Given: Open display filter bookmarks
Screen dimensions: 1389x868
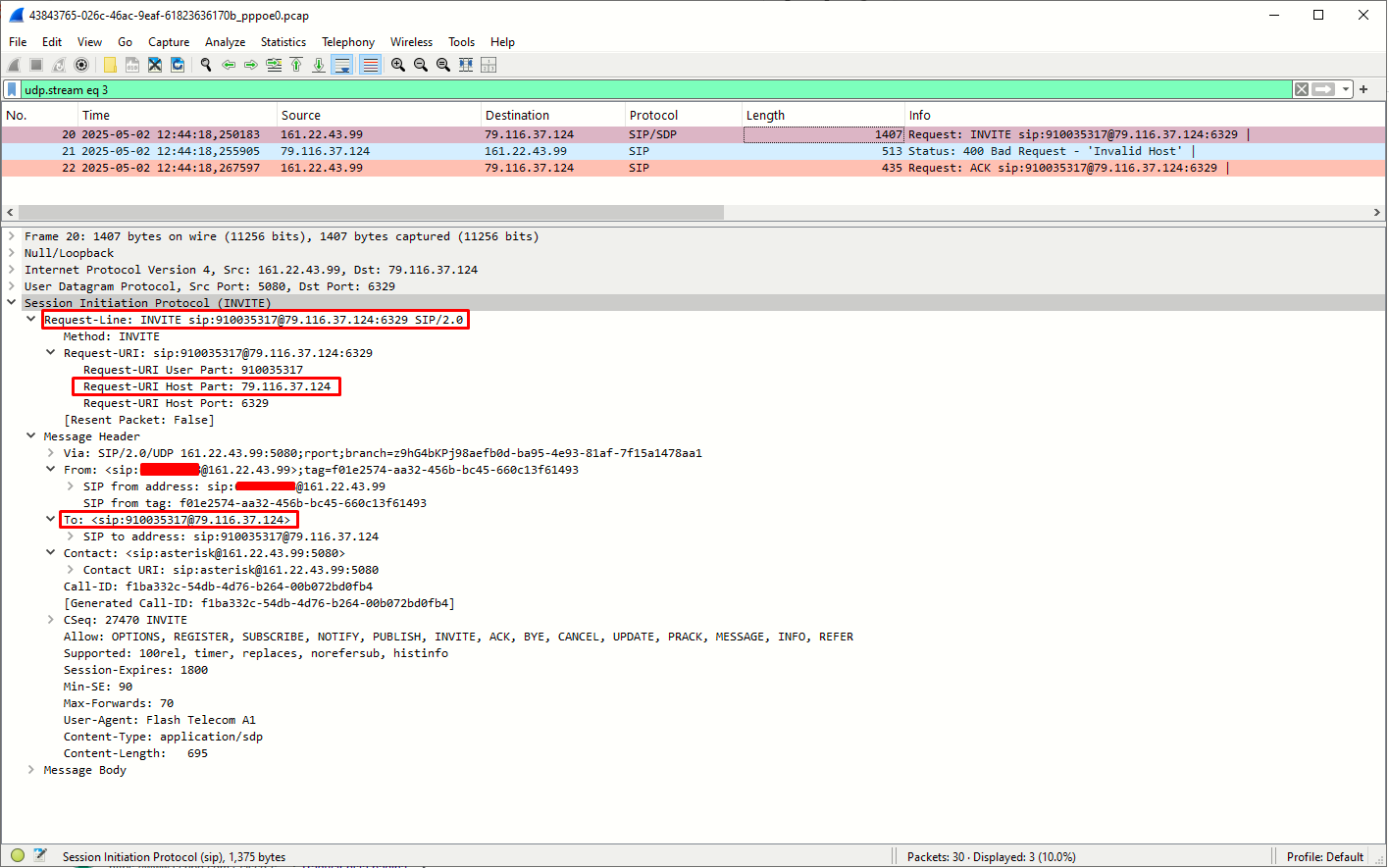Looking at the screenshot, I should tap(12, 89).
